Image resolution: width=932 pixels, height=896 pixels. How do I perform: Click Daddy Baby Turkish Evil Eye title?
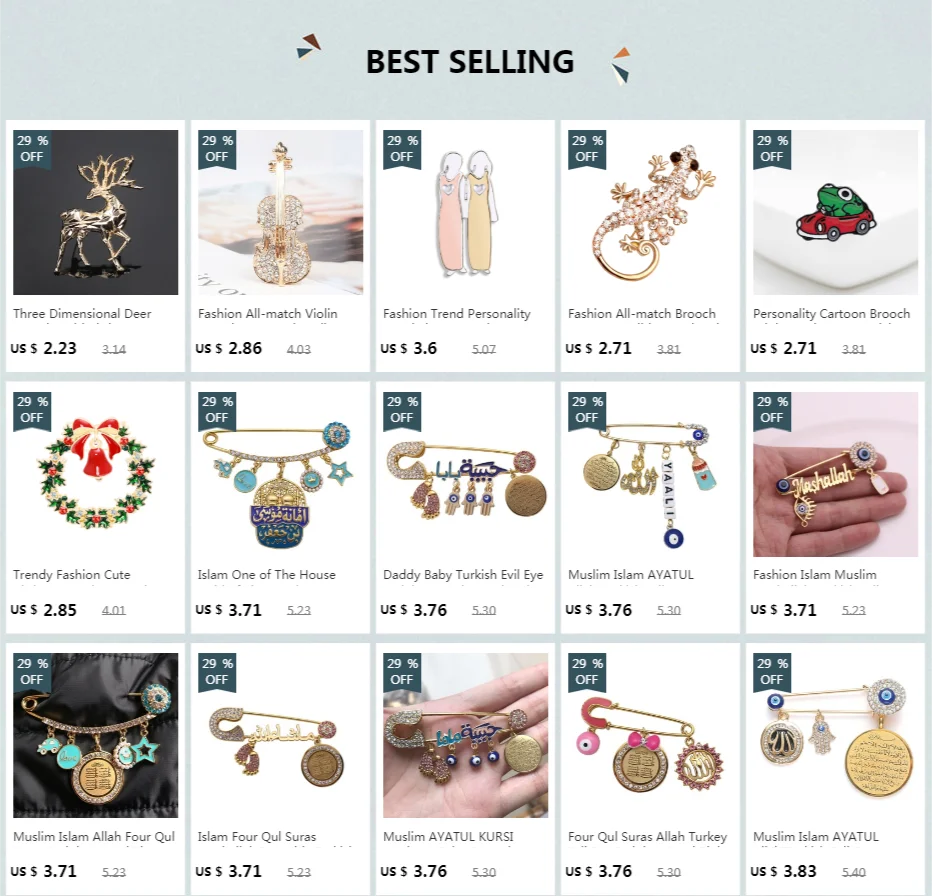[463, 575]
